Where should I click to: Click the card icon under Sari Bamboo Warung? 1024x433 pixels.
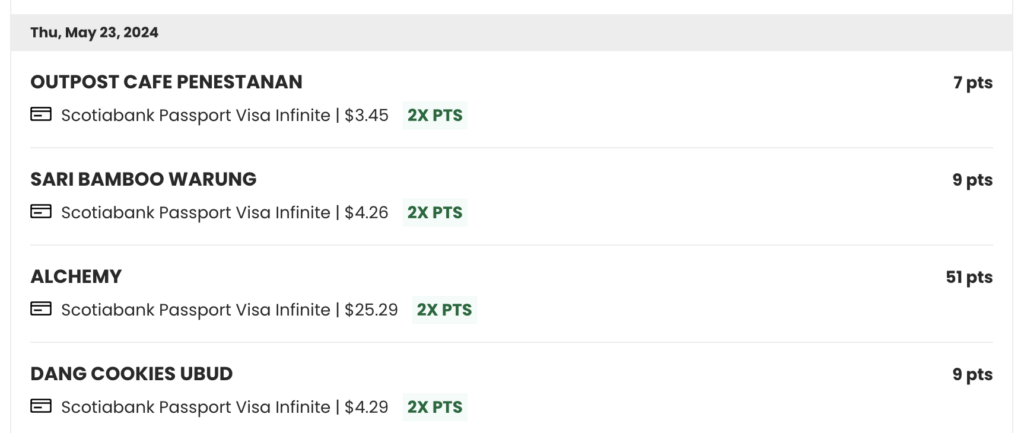click(x=41, y=212)
